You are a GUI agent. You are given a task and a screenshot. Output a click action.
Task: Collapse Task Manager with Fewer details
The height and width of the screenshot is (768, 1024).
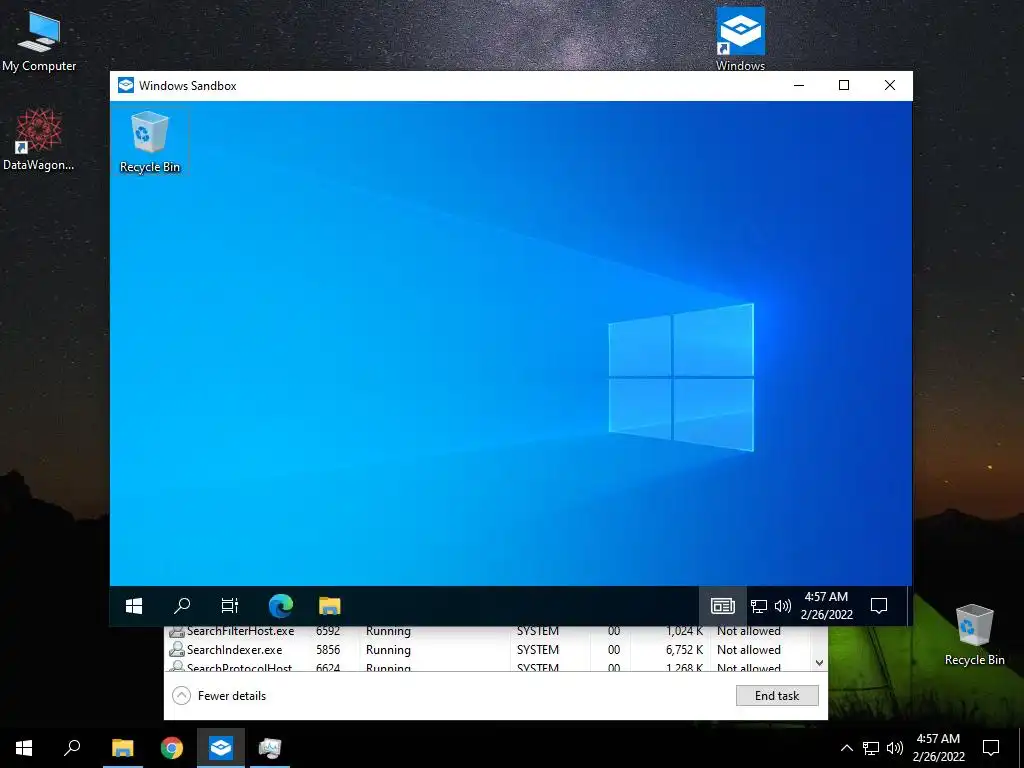[x=219, y=696]
